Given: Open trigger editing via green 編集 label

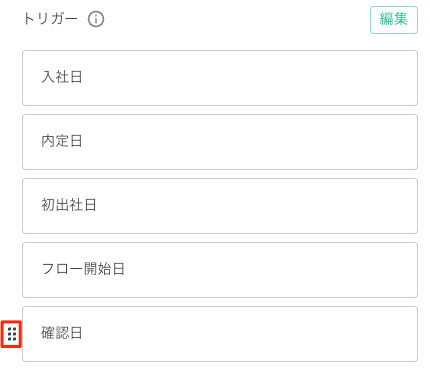Looking at the screenshot, I should (x=394, y=19).
